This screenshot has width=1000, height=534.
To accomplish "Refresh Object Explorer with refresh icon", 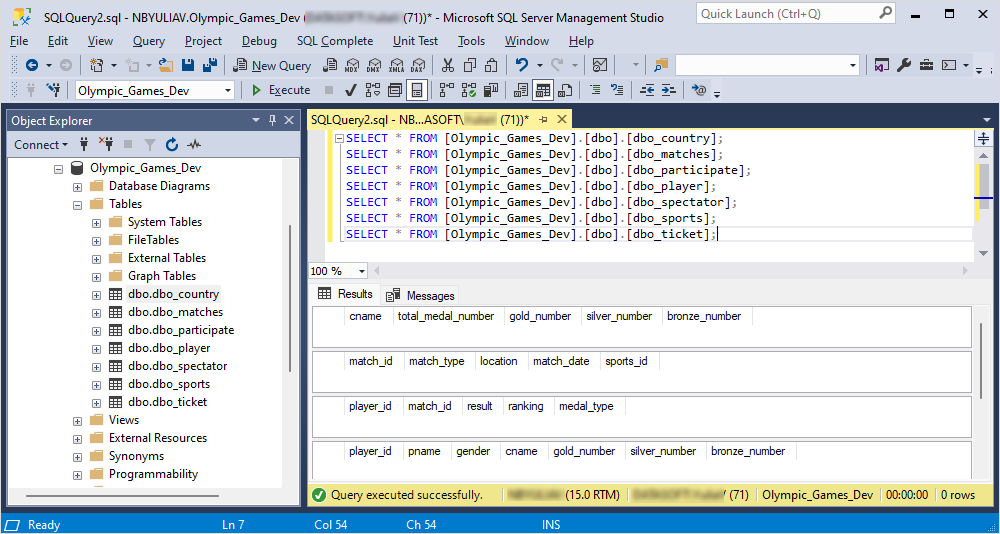I will coord(172,145).
